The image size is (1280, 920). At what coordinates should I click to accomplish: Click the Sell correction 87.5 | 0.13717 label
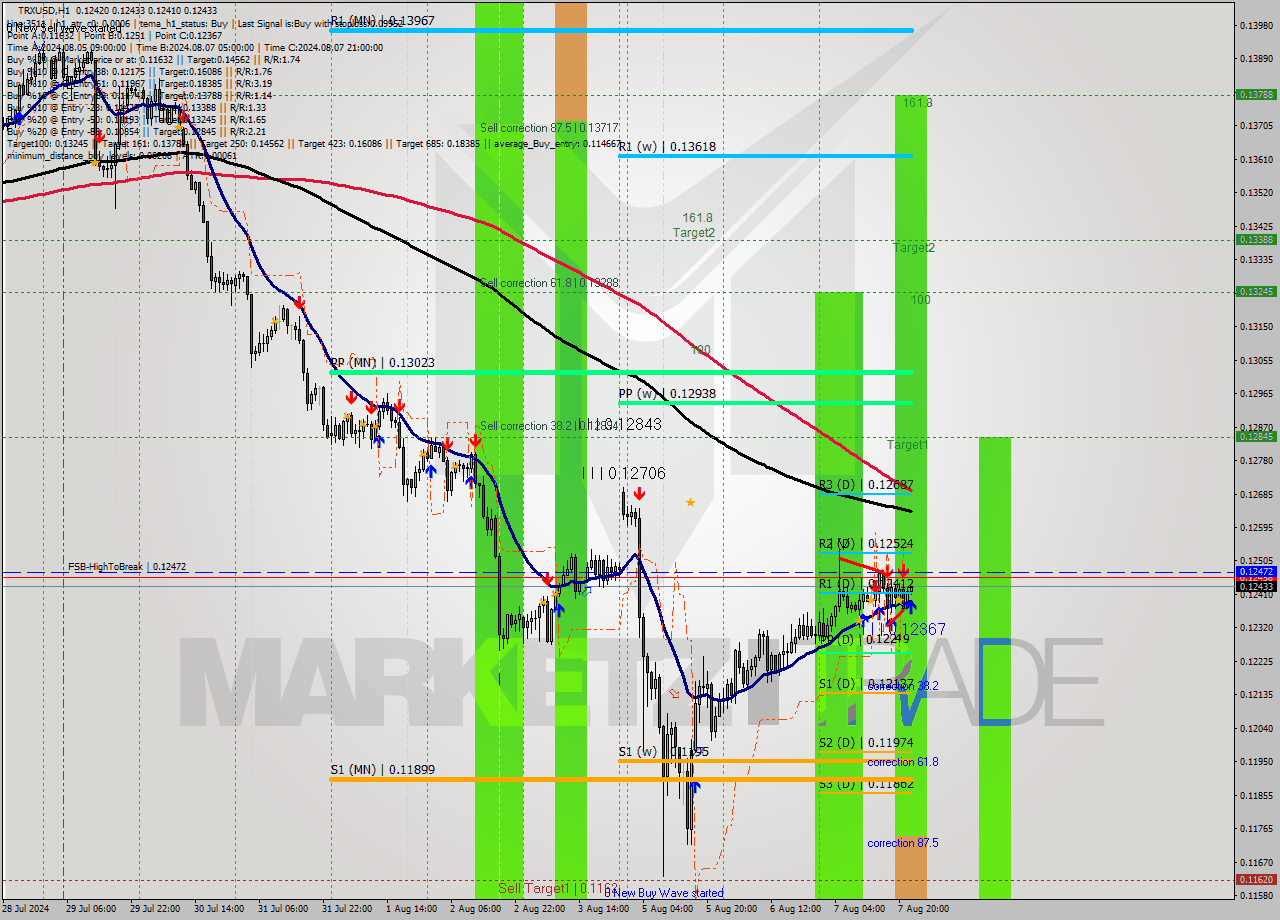tap(549, 128)
